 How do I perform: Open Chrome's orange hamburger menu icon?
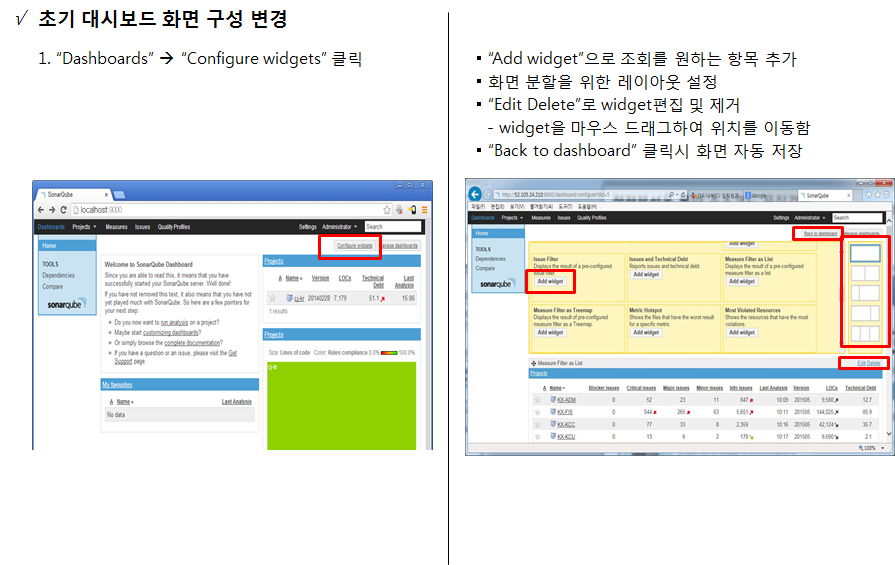(x=425, y=210)
